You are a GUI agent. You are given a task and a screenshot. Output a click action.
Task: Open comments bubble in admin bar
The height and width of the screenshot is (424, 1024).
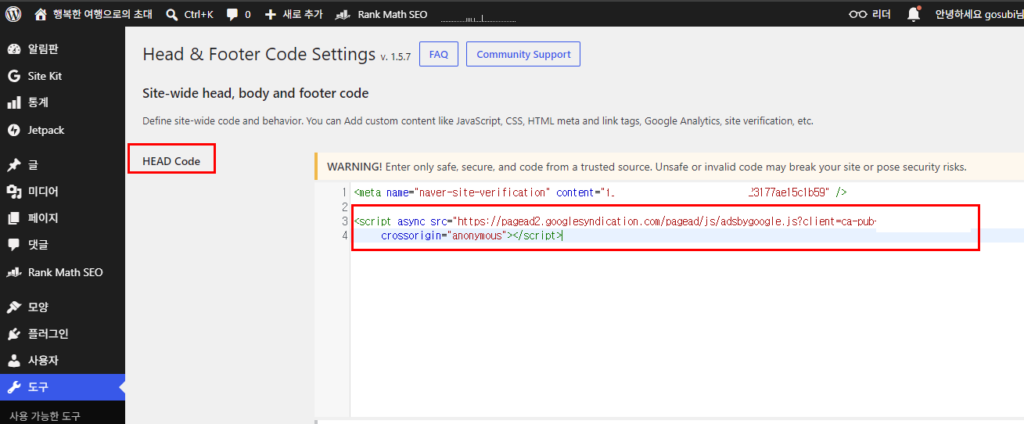(x=232, y=14)
